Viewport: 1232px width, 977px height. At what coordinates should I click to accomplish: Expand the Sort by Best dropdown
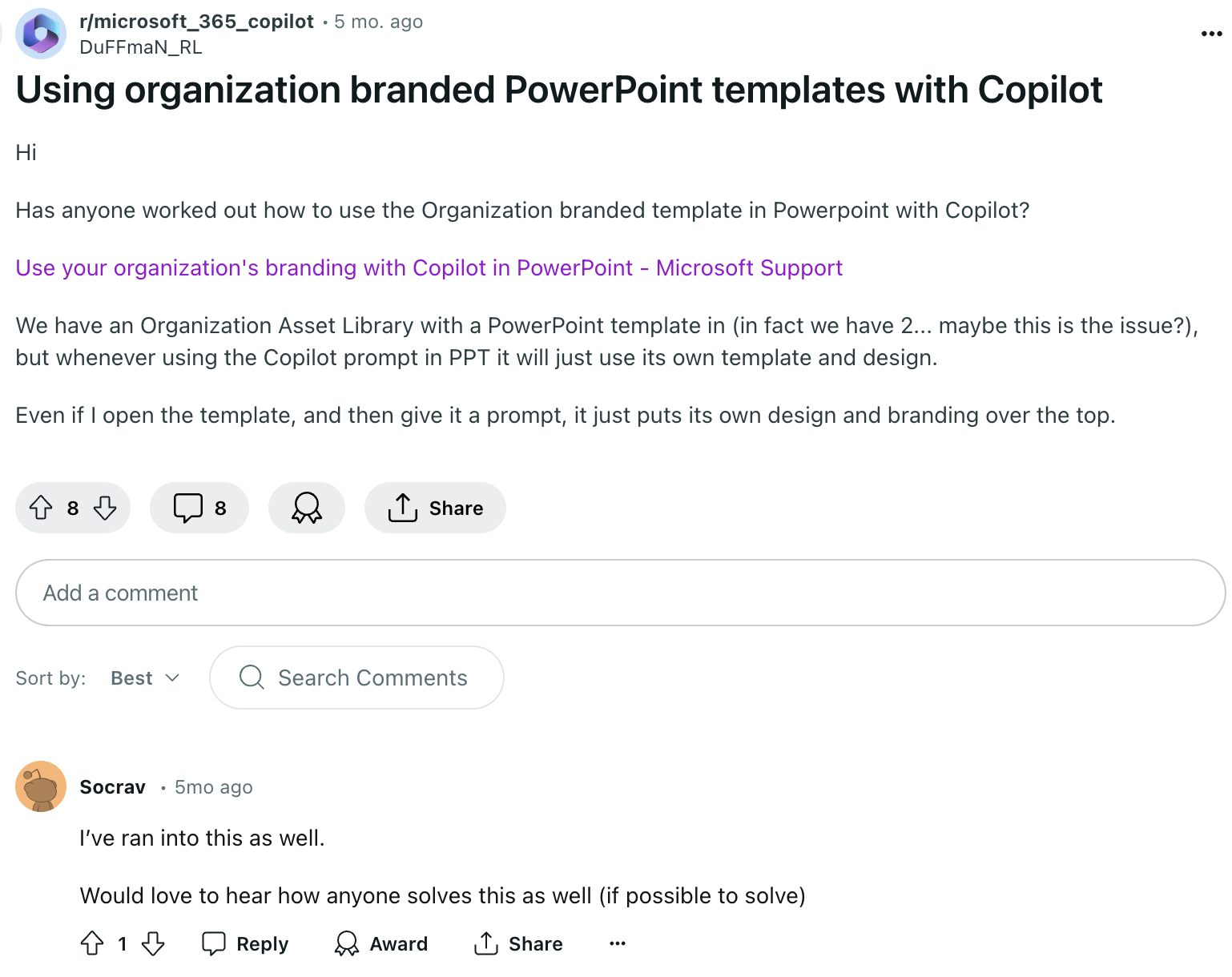point(145,678)
